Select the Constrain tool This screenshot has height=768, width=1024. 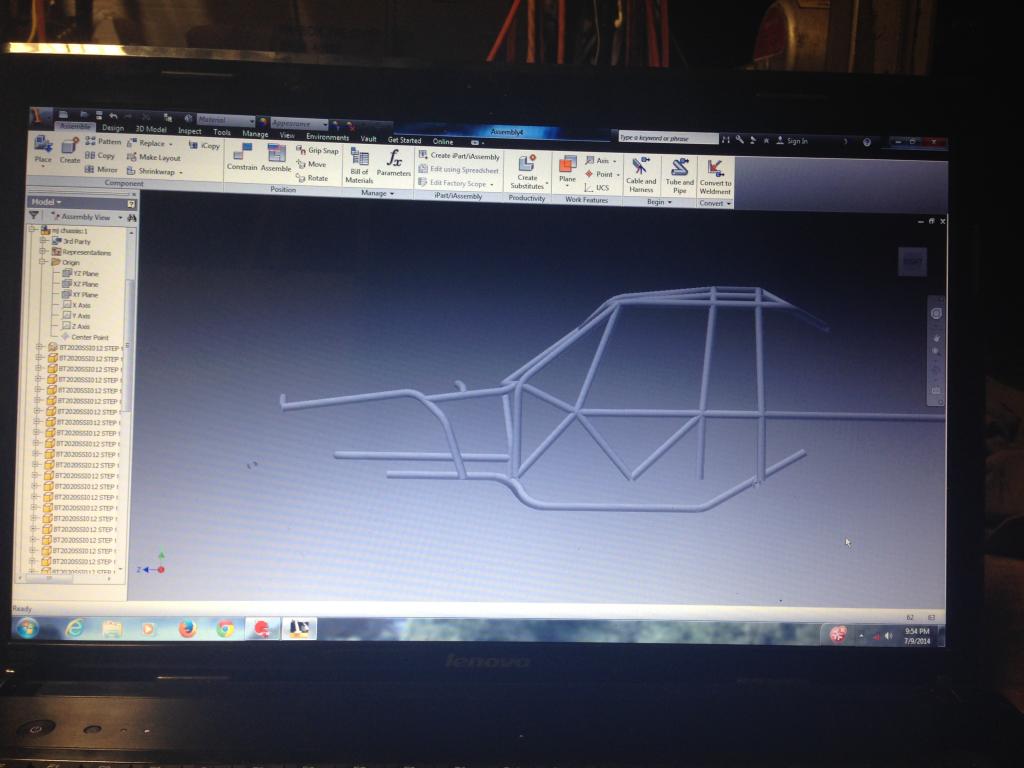tap(242, 157)
